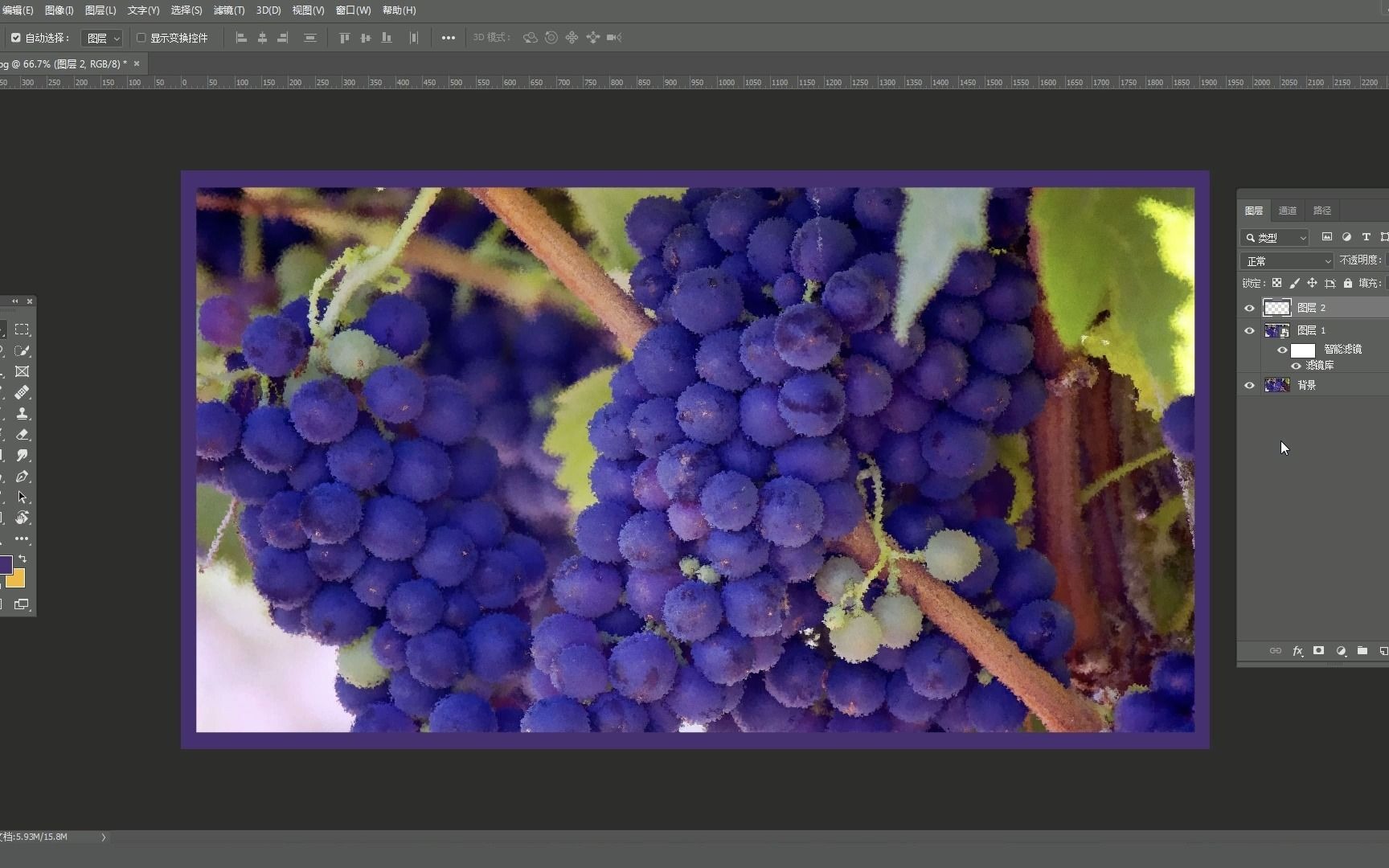The height and width of the screenshot is (868, 1389).
Task: Enable 自动选择 checkbox
Action: [x=15, y=38]
